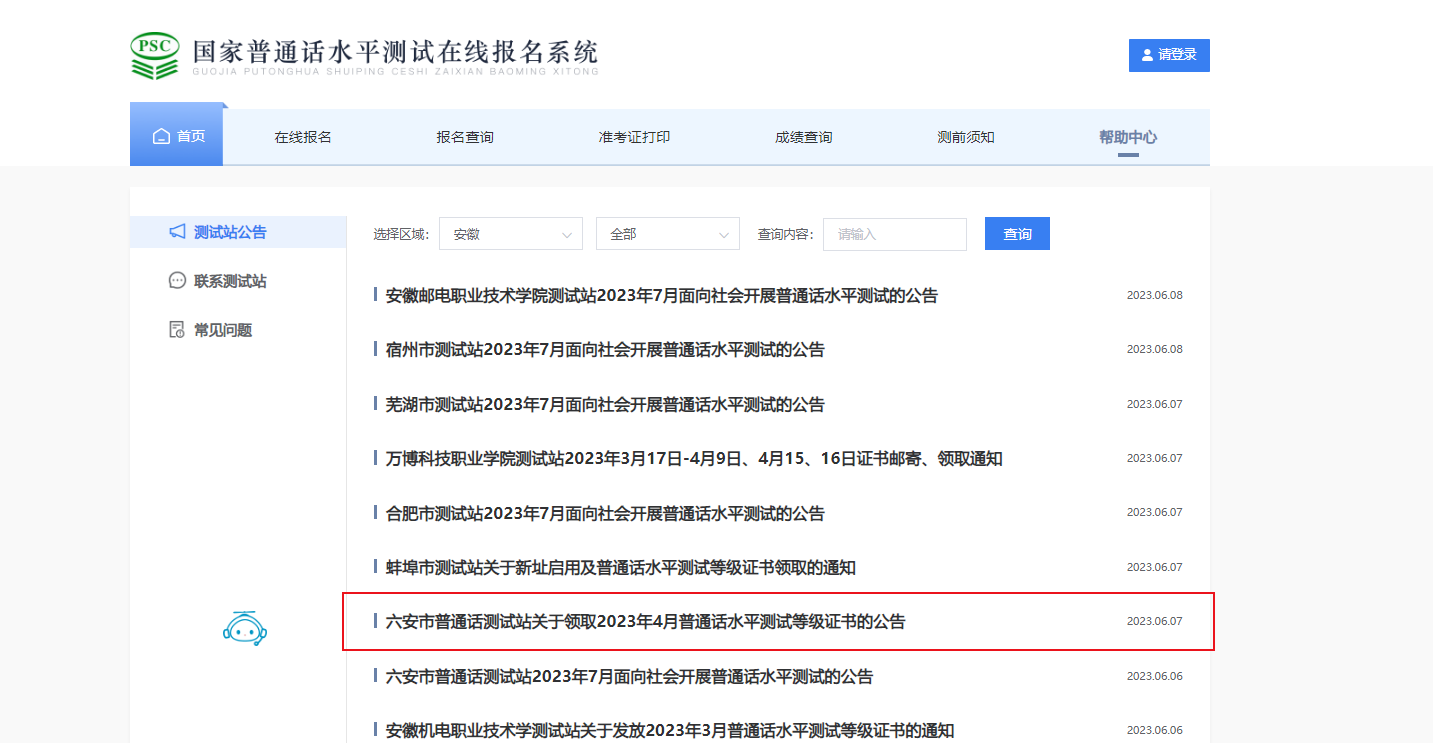Expand the 全部 station dropdown
This screenshot has height=743, width=1433.
(667, 234)
